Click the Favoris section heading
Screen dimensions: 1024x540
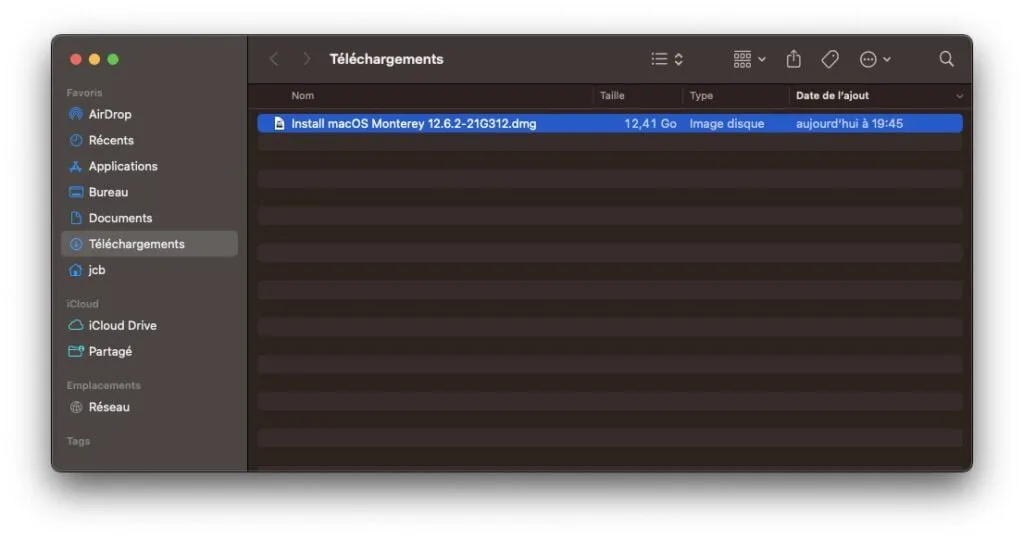coord(84,93)
